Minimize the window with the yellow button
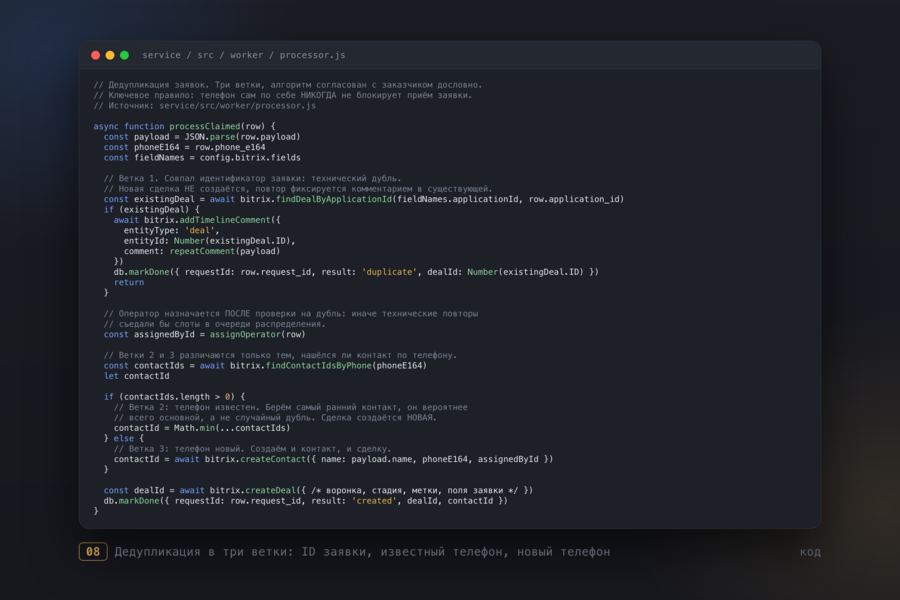Screen dimensions: 900x600 coord(110,55)
